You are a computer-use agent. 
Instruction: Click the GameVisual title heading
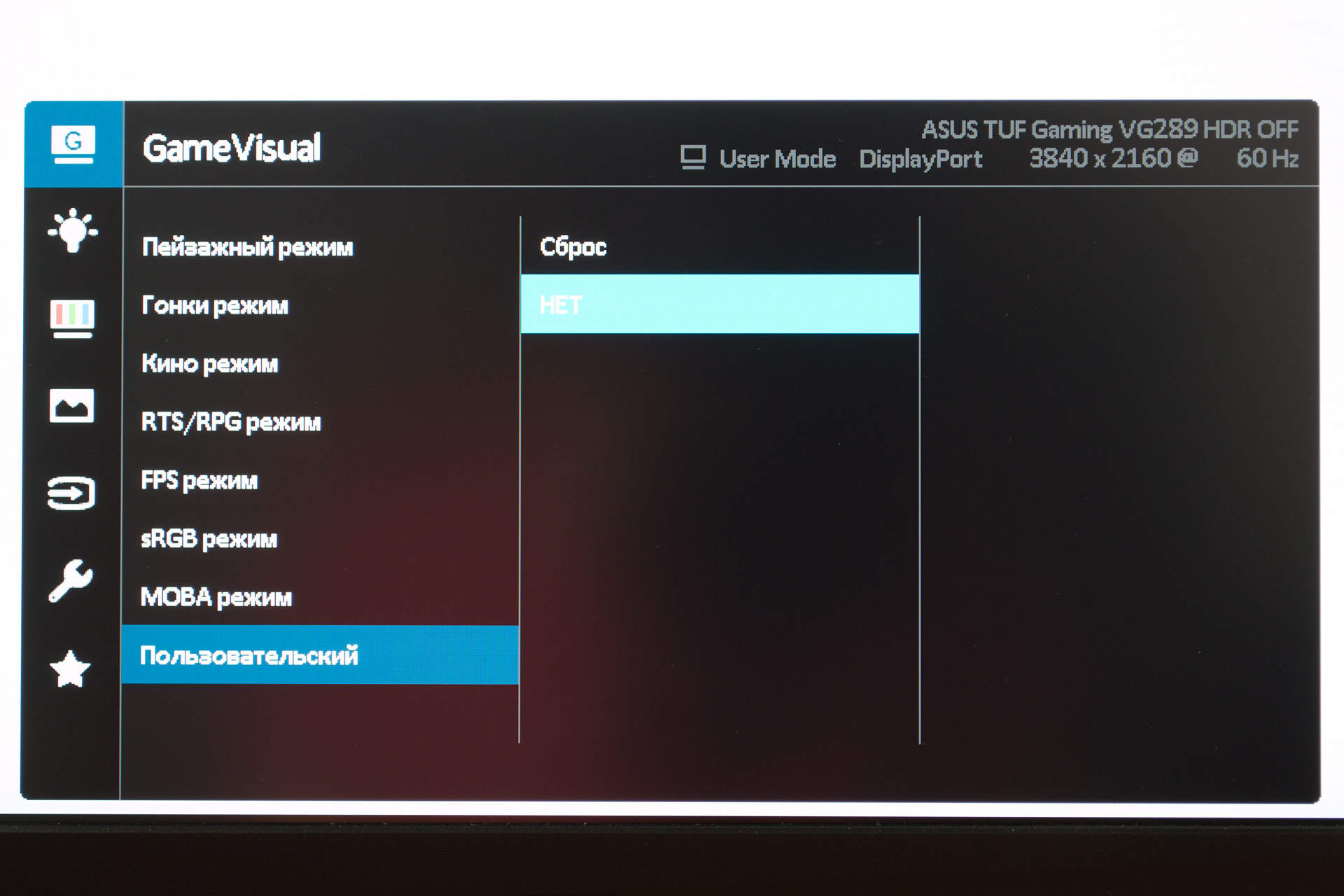coord(232,148)
